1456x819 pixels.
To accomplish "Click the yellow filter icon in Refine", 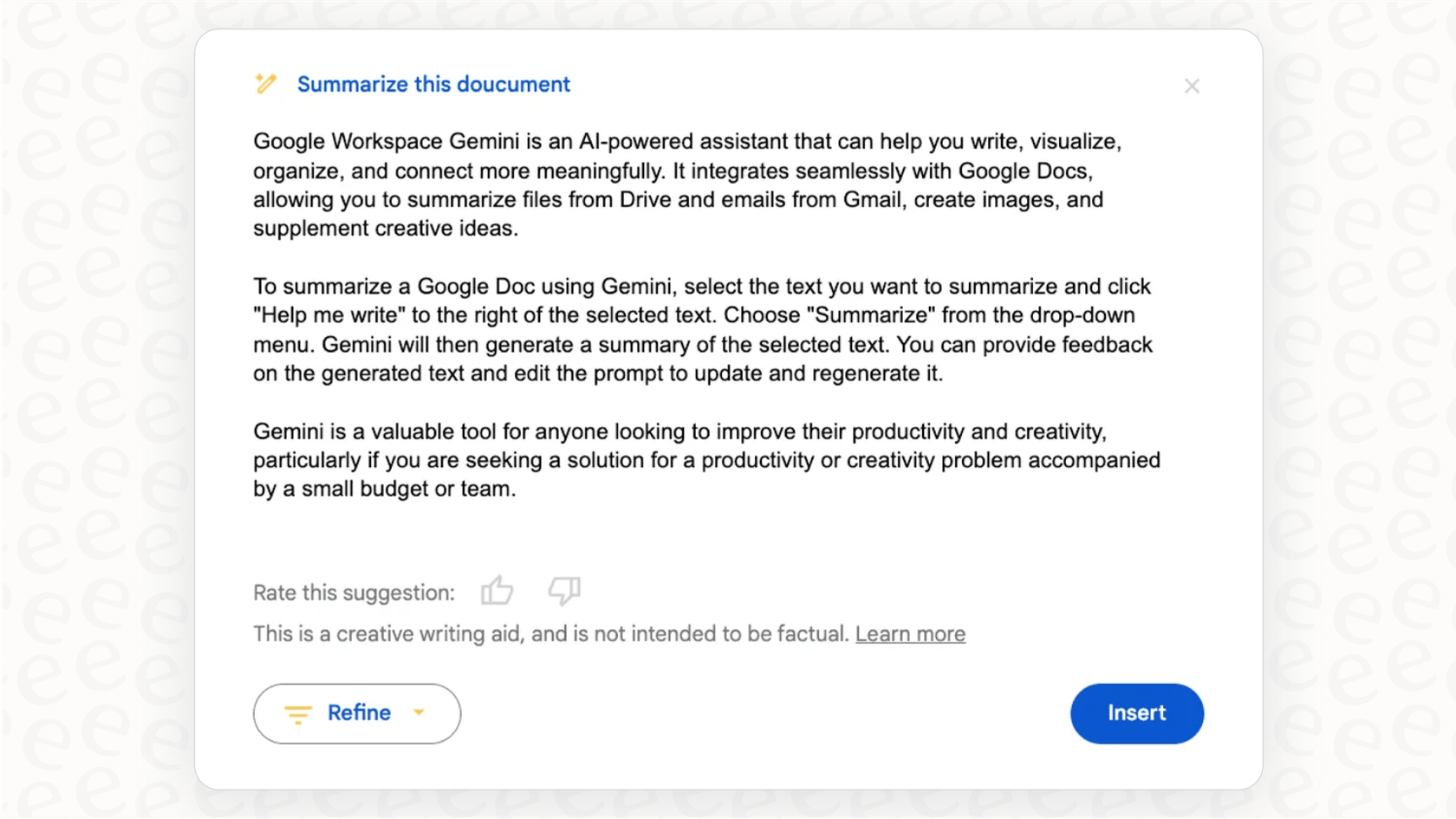I will (297, 714).
